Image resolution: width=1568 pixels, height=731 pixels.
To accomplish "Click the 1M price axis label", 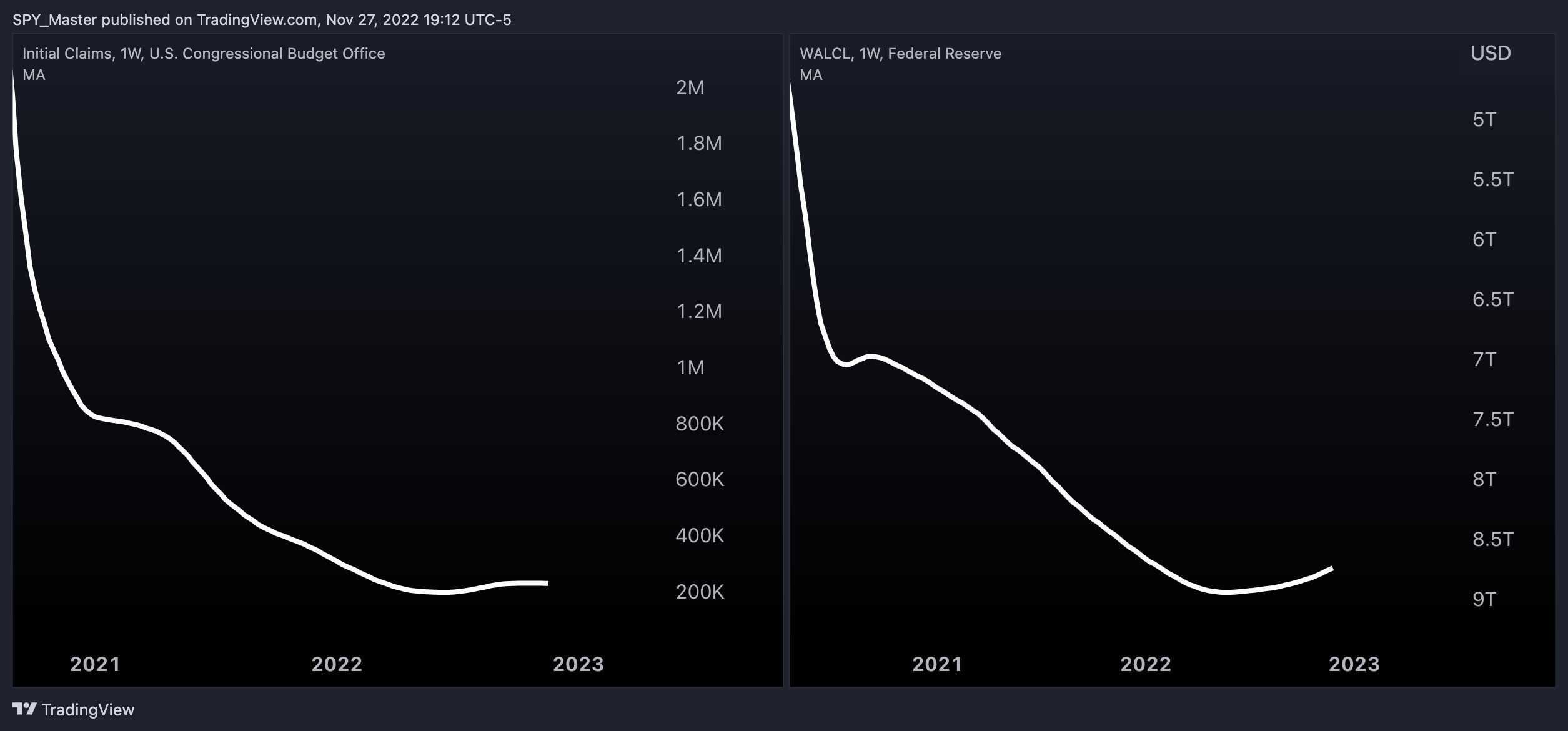I will pyautogui.click(x=690, y=367).
